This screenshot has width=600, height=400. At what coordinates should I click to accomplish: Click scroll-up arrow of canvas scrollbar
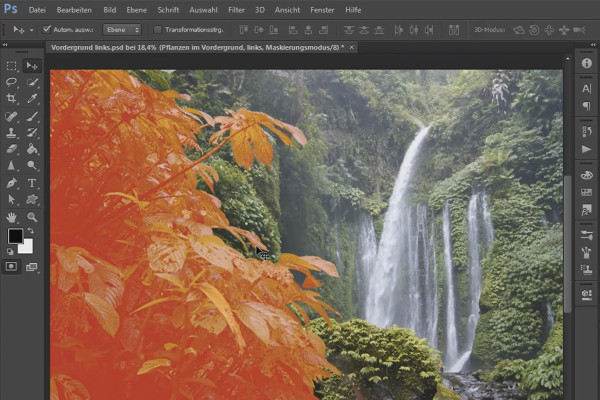click(x=567, y=59)
